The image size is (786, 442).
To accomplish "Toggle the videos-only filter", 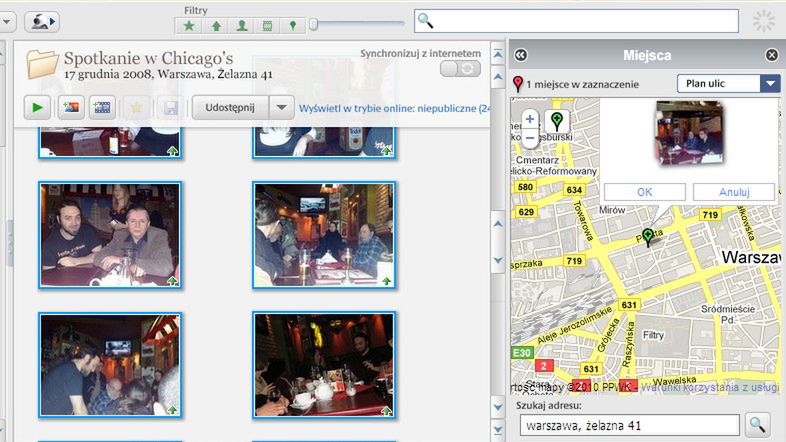I will (x=267, y=26).
